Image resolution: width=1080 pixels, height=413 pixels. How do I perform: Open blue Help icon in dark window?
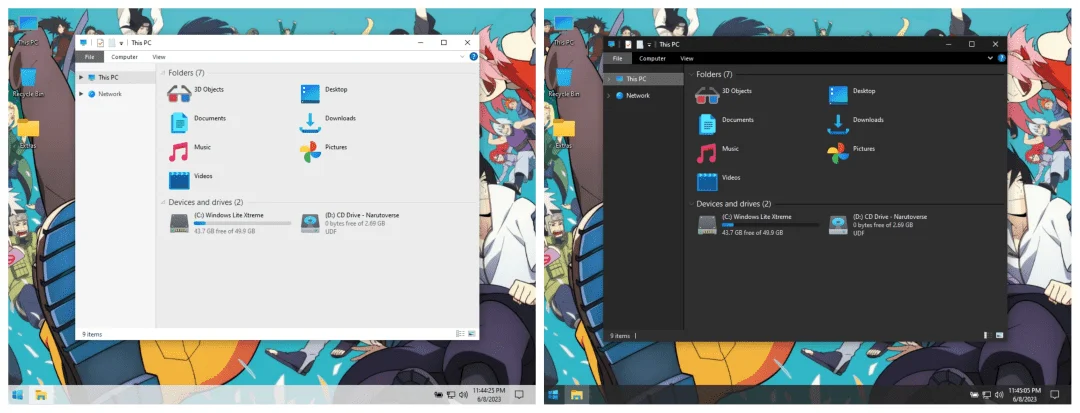(1001, 59)
